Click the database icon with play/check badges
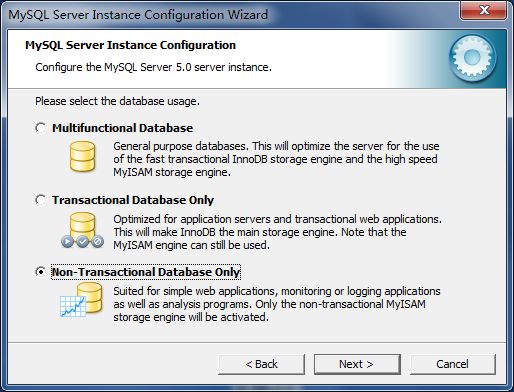This screenshot has height=392, width=514. [82, 230]
